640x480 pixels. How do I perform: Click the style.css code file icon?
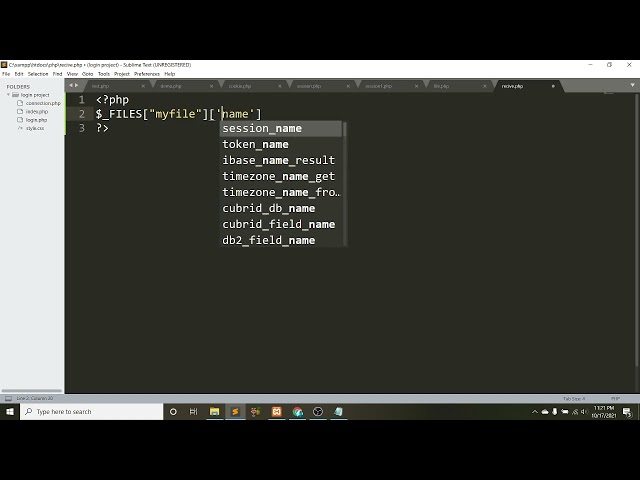click(20, 128)
